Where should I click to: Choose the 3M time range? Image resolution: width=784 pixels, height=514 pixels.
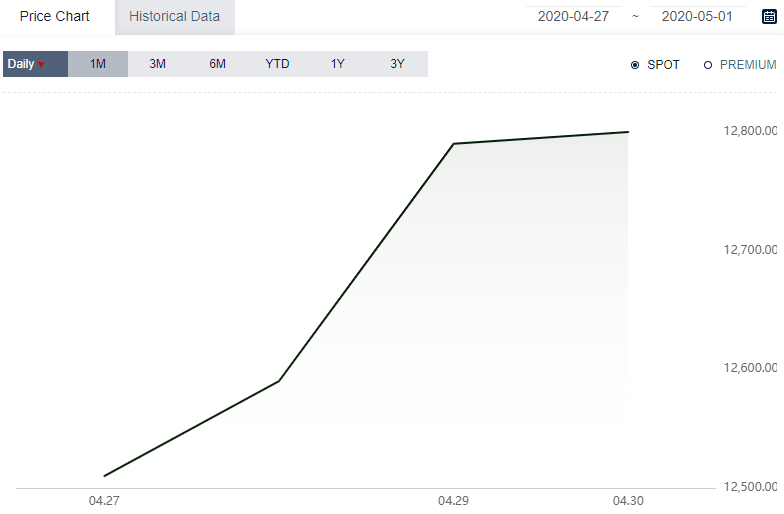click(158, 64)
